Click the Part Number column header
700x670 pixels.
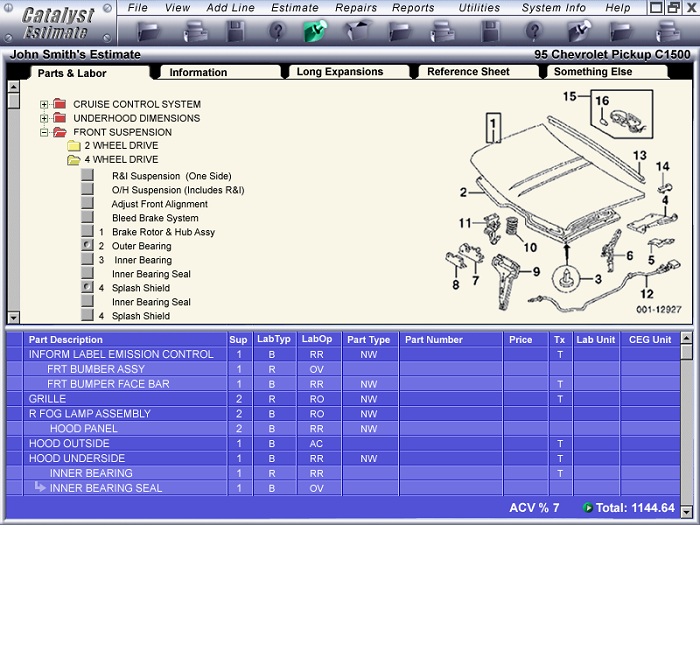451,339
